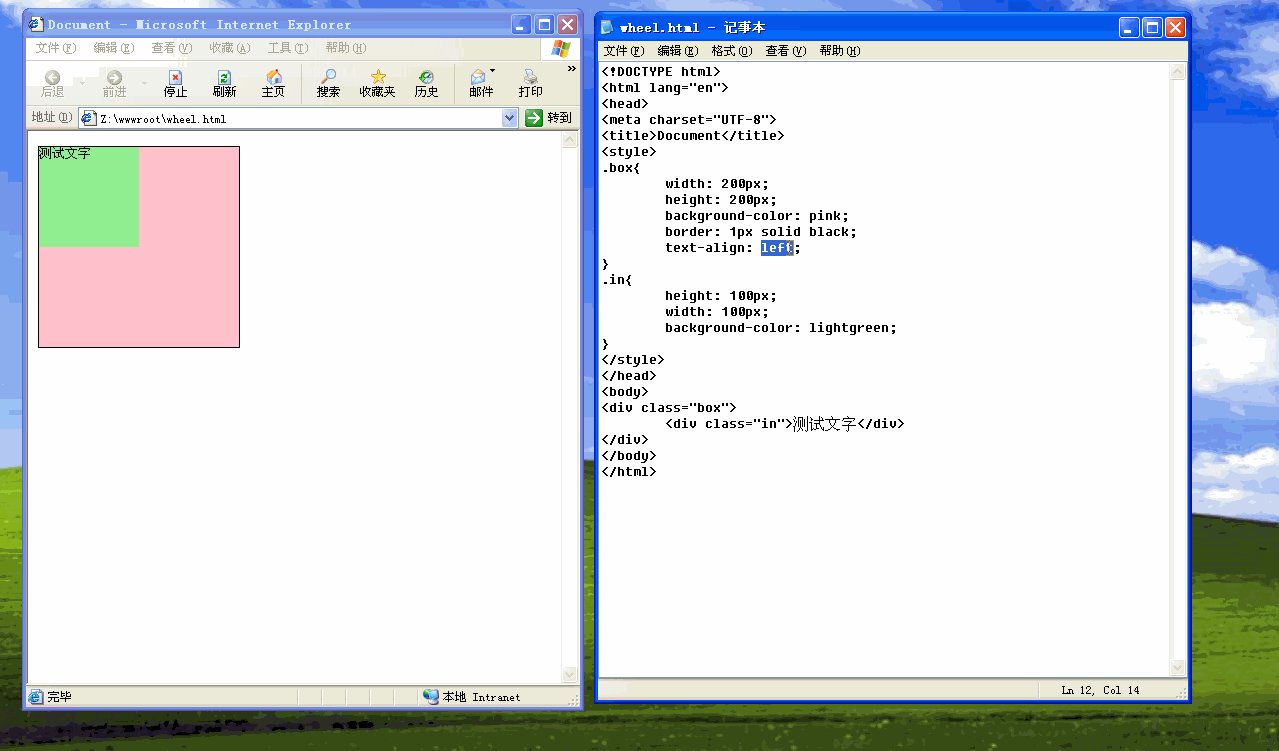Open the Back button history dropdown arrow
Viewport: 1279px width, 751px height.
[82, 82]
